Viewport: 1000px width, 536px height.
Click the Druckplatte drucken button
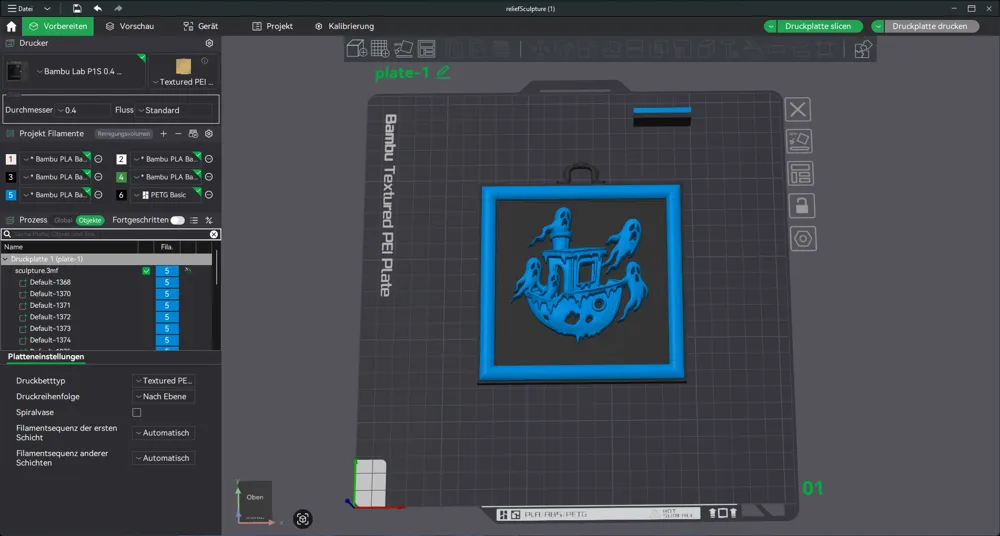click(931, 26)
